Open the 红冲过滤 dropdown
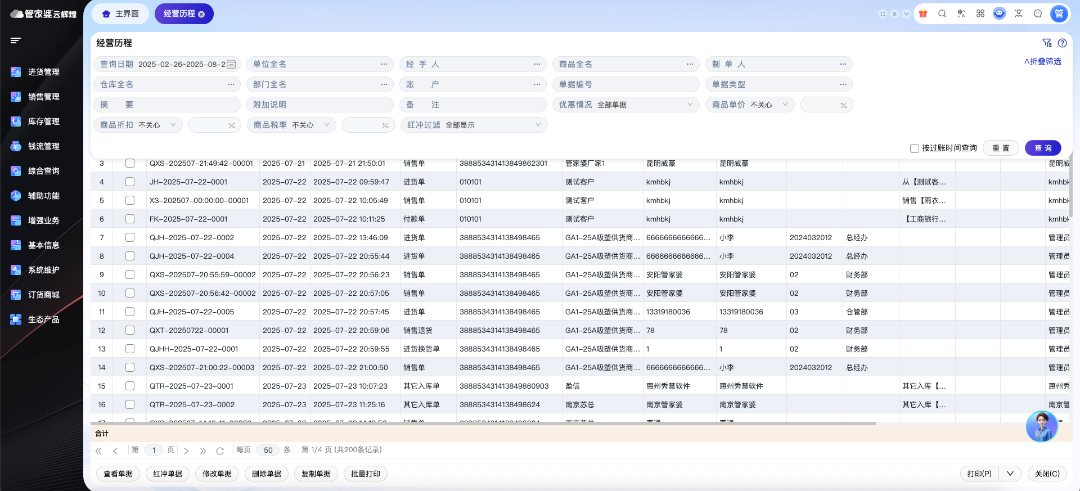1080x491 pixels. [x=539, y=125]
